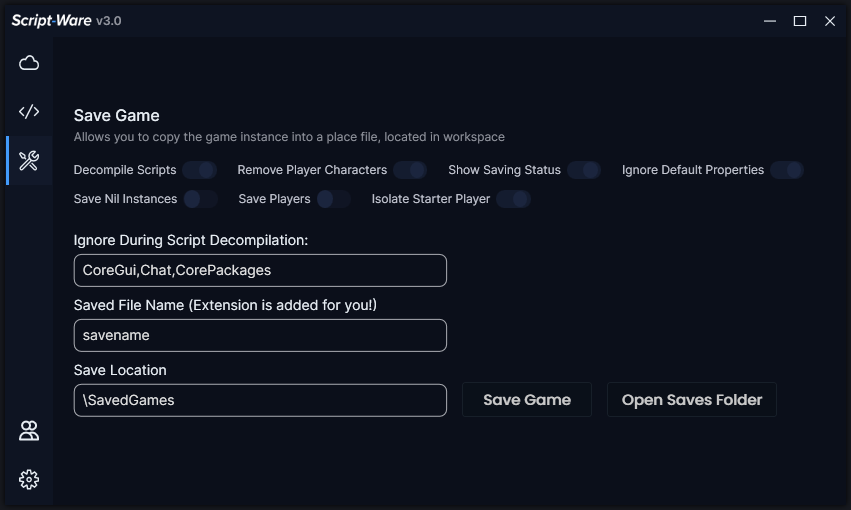Image resolution: width=851 pixels, height=510 pixels.
Task: Switch to the code editor icon
Action: [29, 112]
